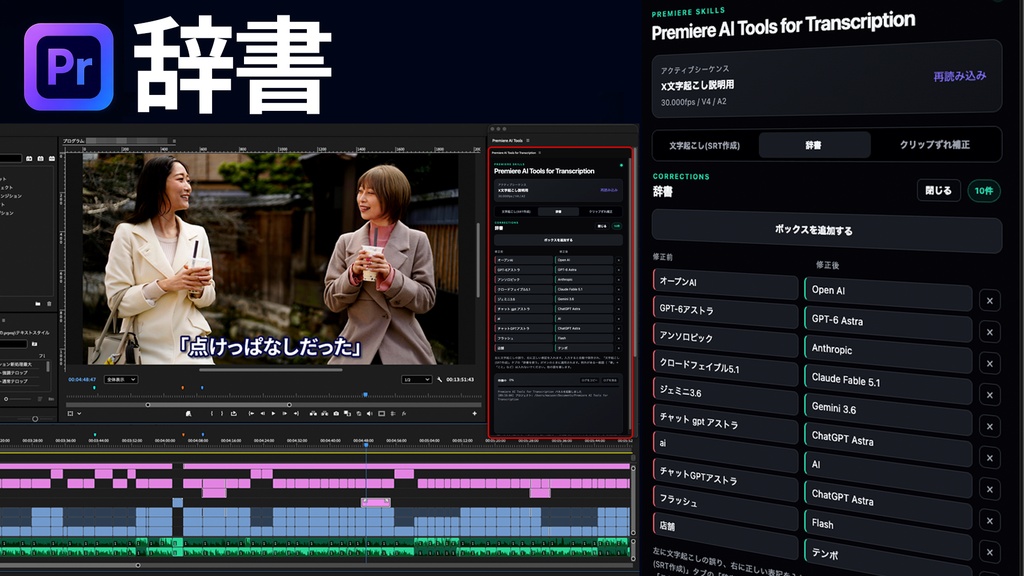Edit the GPT-6アストラ source field
This screenshot has width=1024, height=576.
(x=725, y=311)
